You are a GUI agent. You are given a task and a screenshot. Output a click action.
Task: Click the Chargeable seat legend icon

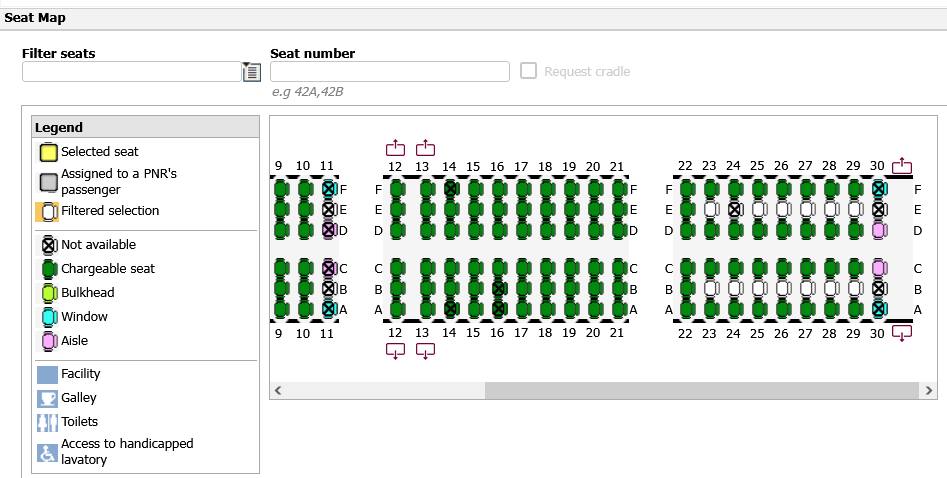(x=49, y=269)
